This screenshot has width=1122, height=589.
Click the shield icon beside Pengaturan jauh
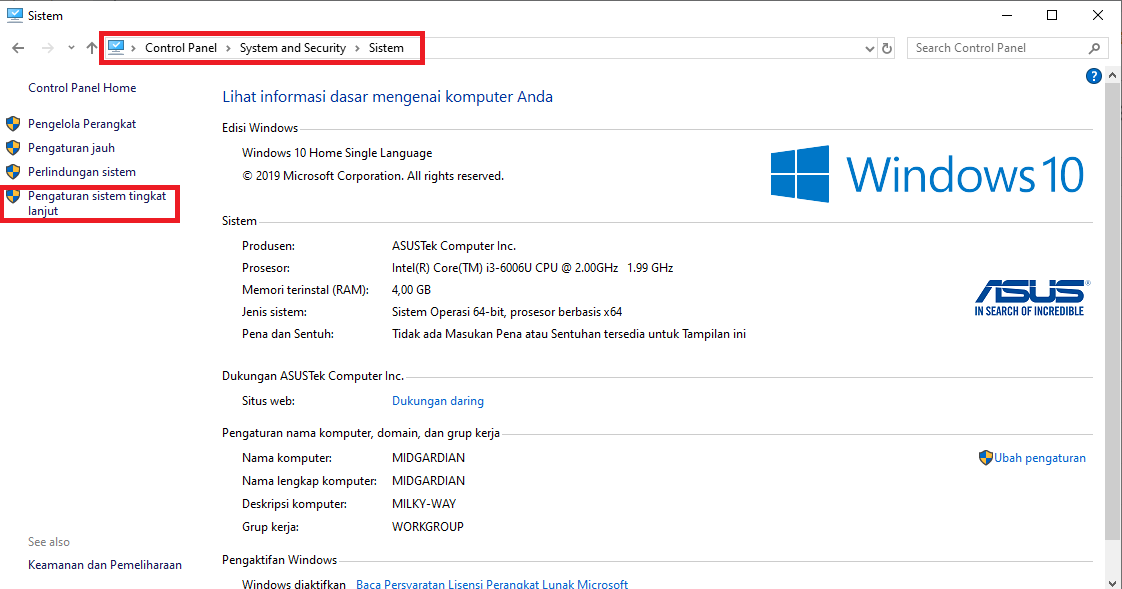click(13, 148)
